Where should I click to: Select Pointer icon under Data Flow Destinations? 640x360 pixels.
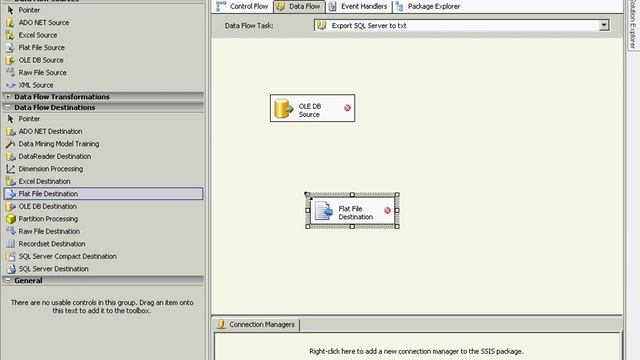point(10,119)
